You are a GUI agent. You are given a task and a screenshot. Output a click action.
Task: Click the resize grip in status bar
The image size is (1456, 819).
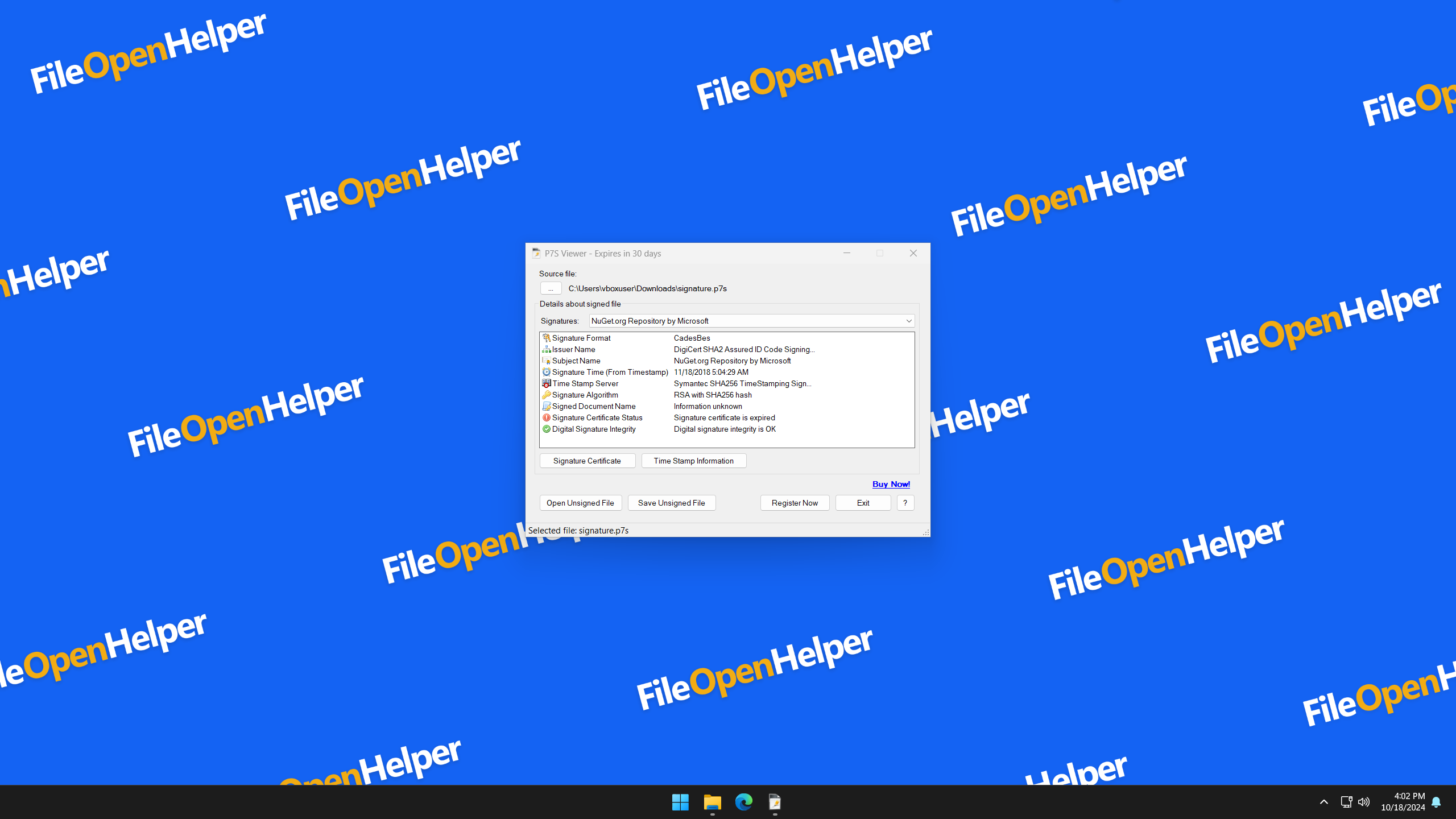(925, 532)
